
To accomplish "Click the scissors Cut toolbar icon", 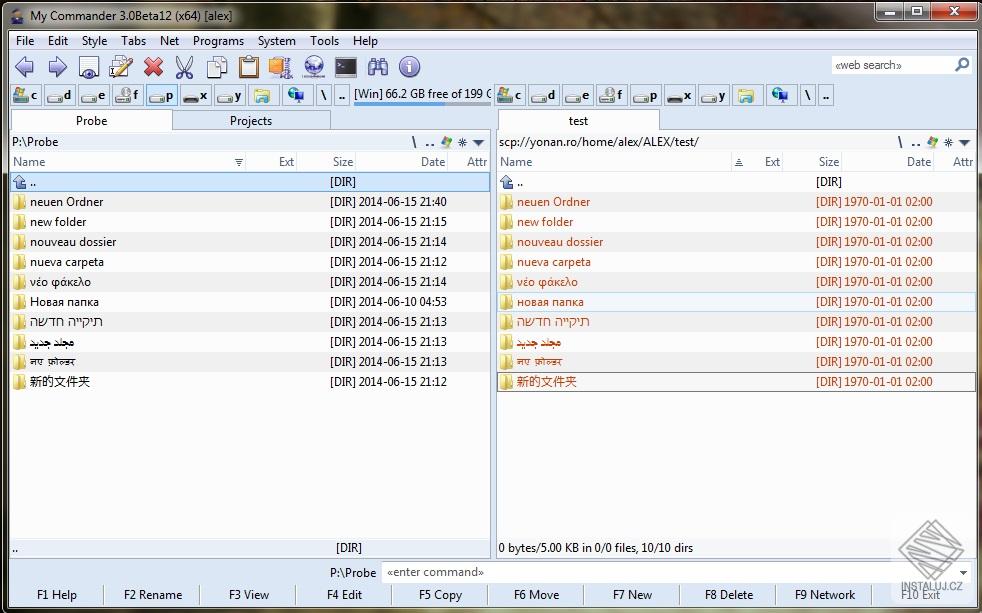I will 184,66.
